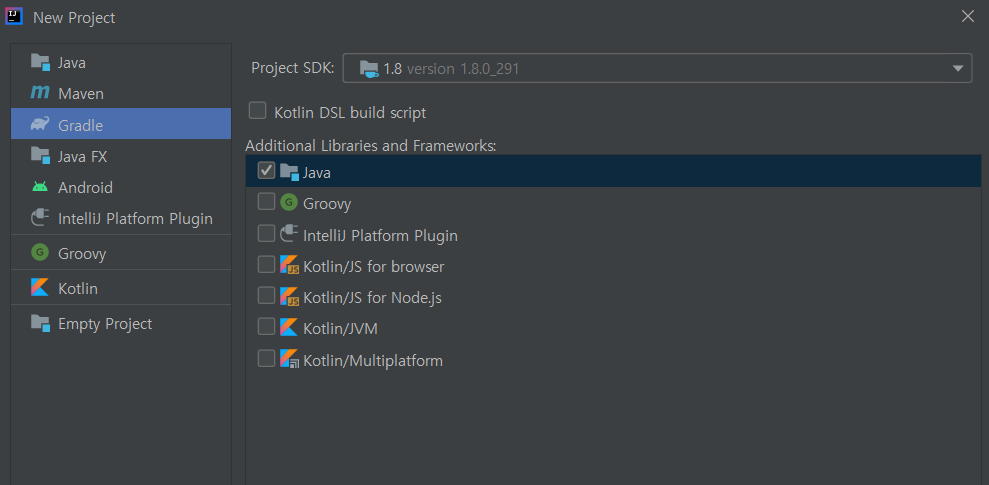The image size is (989, 485).
Task: Select Android project type
Action: pos(121,187)
